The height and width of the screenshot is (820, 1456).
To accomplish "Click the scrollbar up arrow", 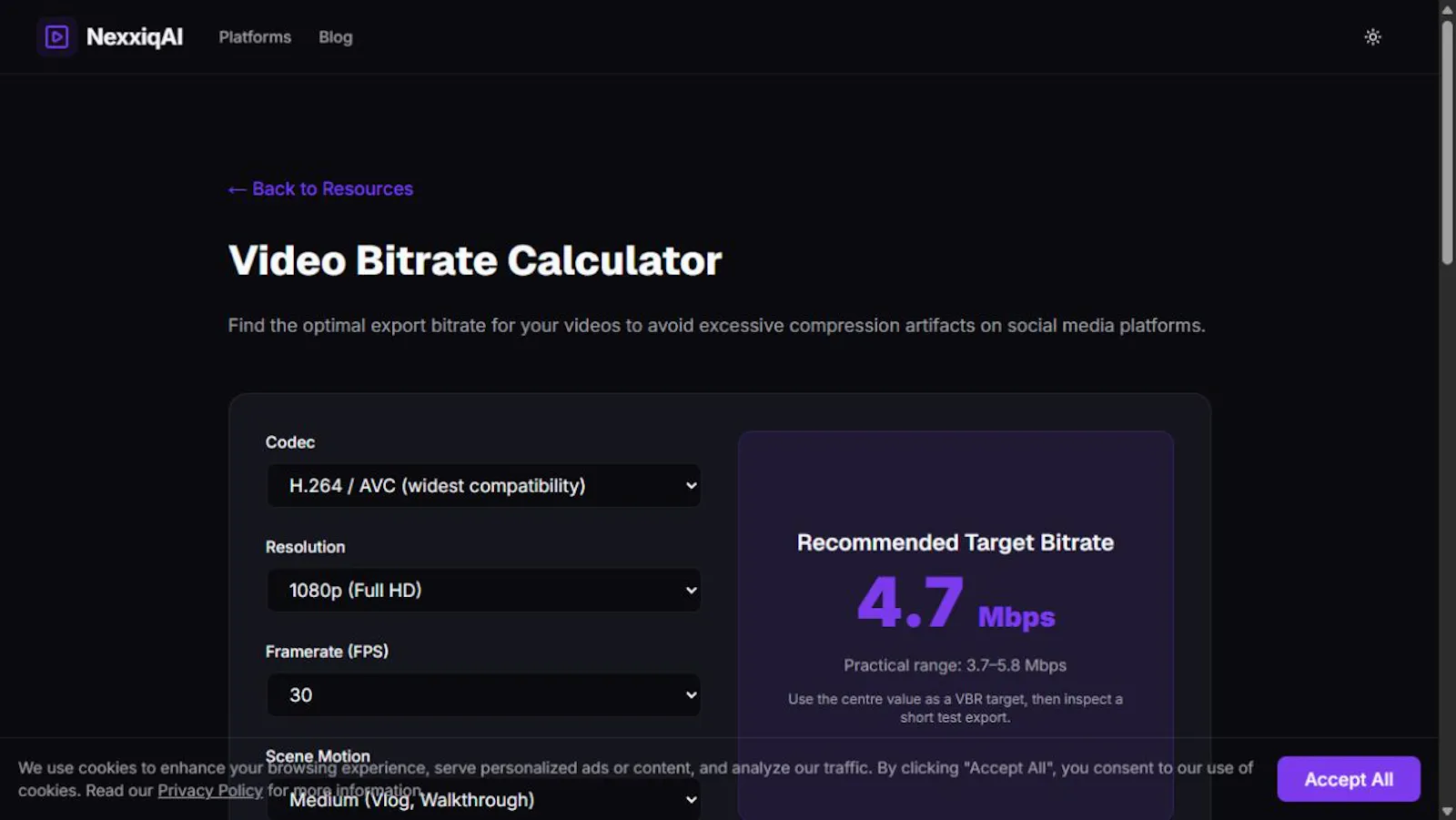I will (x=1447, y=8).
